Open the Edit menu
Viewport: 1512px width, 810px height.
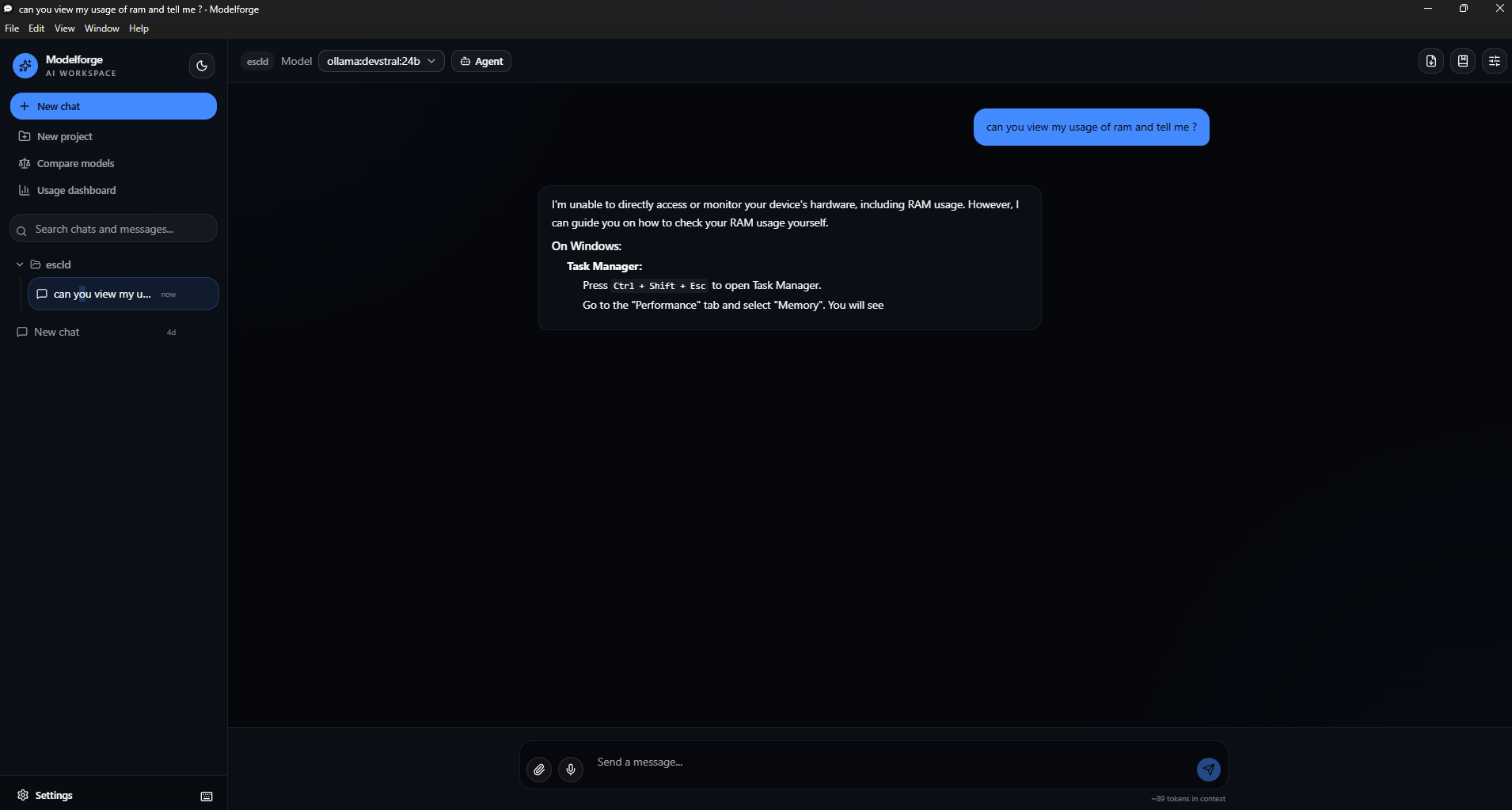pyautogui.click(x=36, y=29)
